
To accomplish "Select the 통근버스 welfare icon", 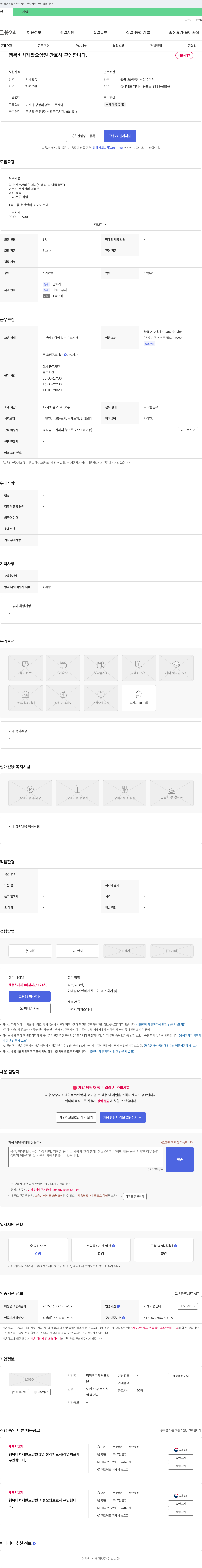I will [25, 668].
